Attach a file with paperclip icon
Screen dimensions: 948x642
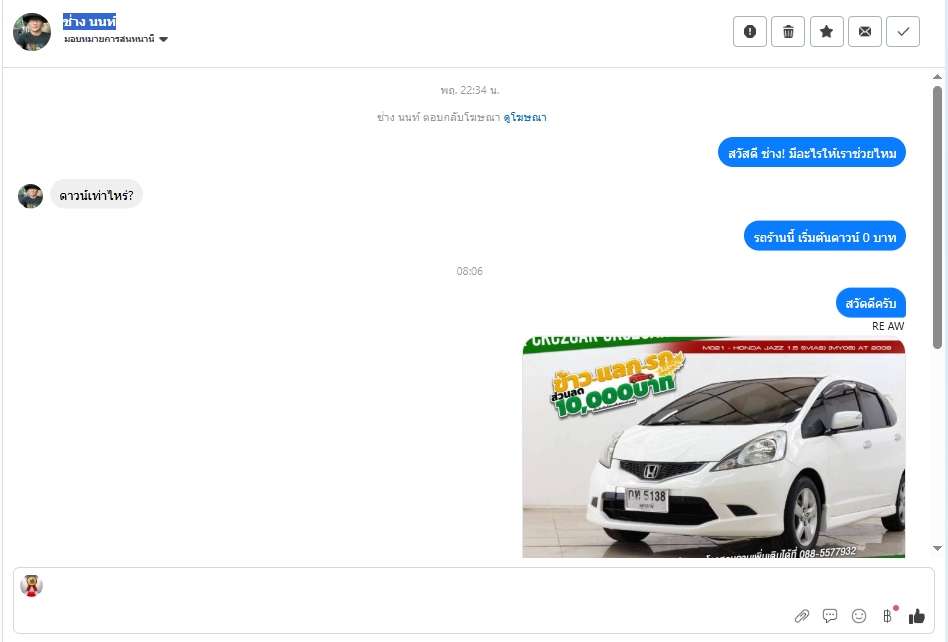point(802,616)
